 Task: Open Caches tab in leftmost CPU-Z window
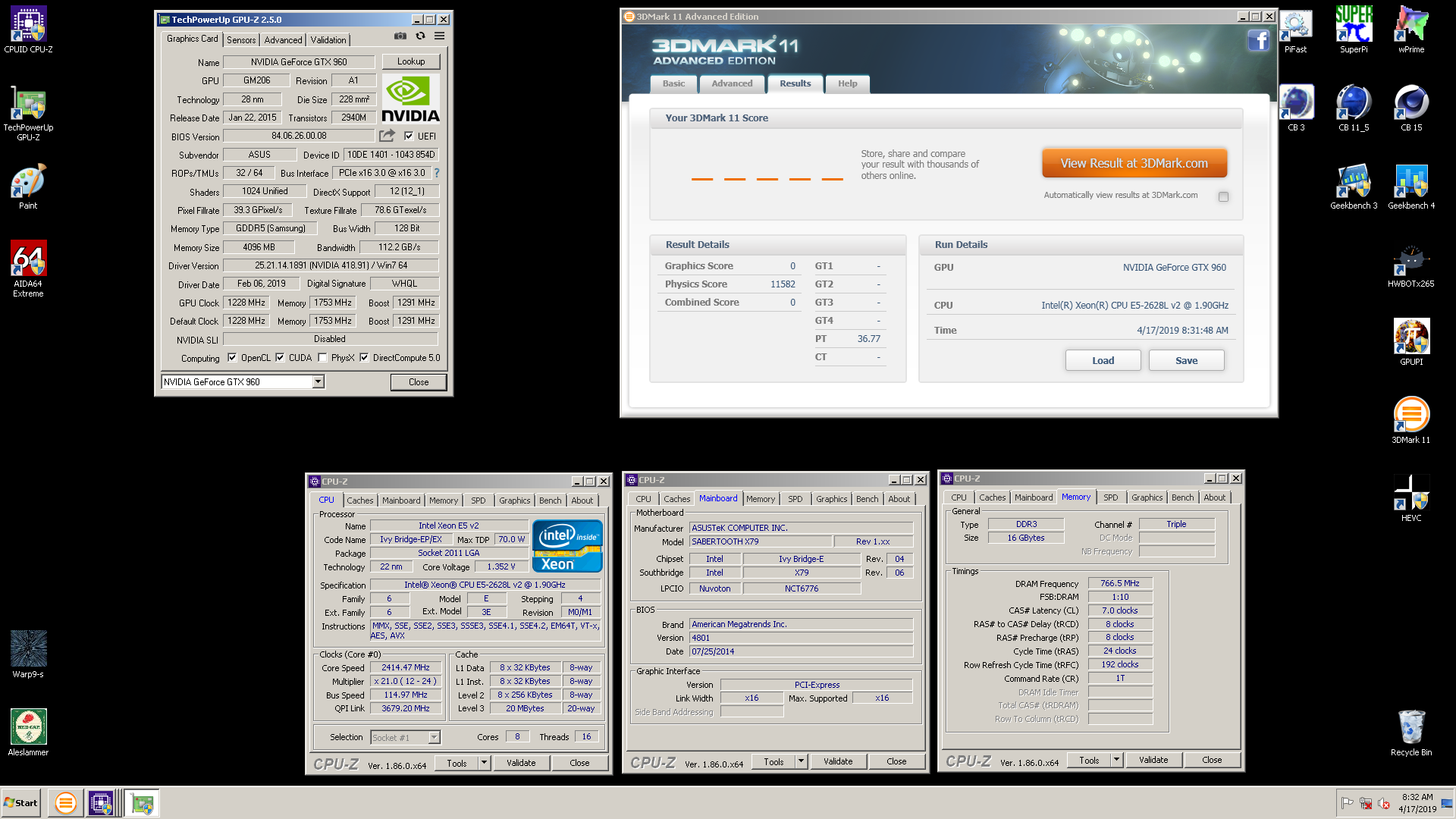pos(360,500)
